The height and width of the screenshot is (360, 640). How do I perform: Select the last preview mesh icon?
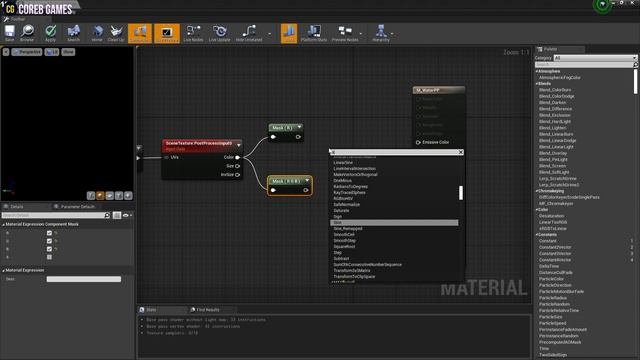(x=128, y=196)
